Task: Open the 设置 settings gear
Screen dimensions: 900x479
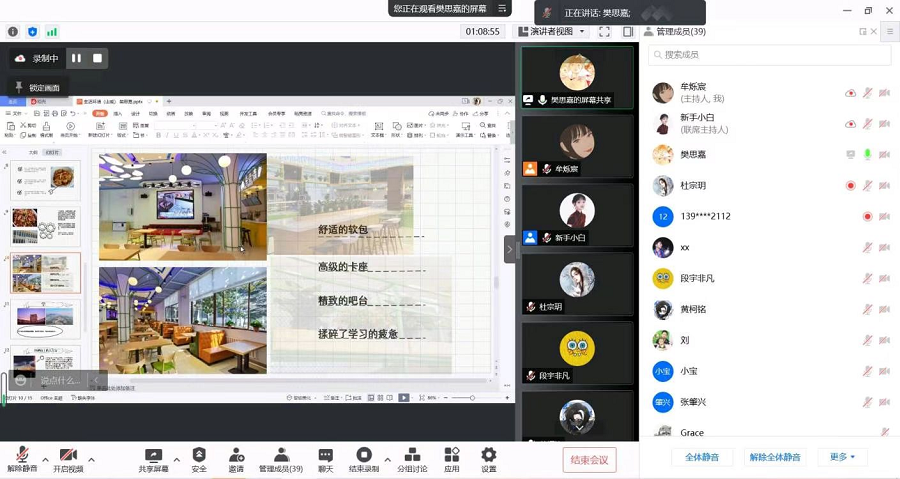Action: 488,455
